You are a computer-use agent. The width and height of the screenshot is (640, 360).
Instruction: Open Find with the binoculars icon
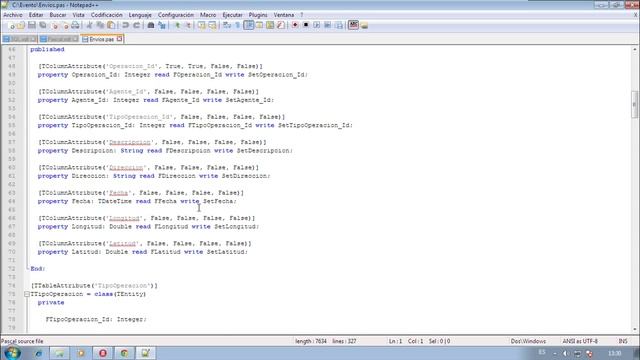point(151,25)
